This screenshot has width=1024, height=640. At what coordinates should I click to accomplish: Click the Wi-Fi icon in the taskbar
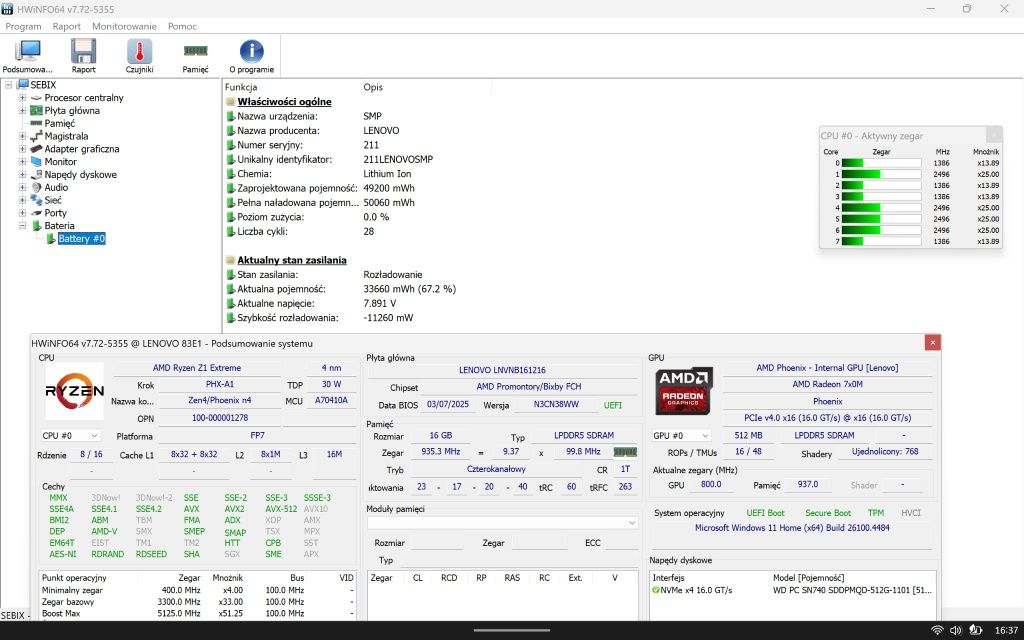click(937, 630)
